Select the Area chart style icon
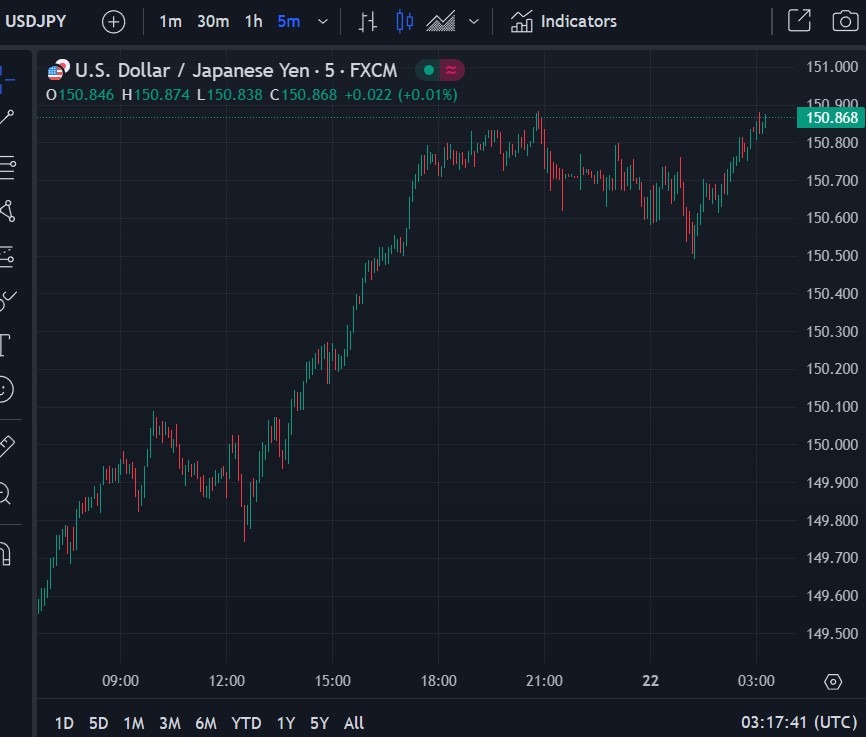The width and height of the screenshot is (866, 737). coord(441,22)
